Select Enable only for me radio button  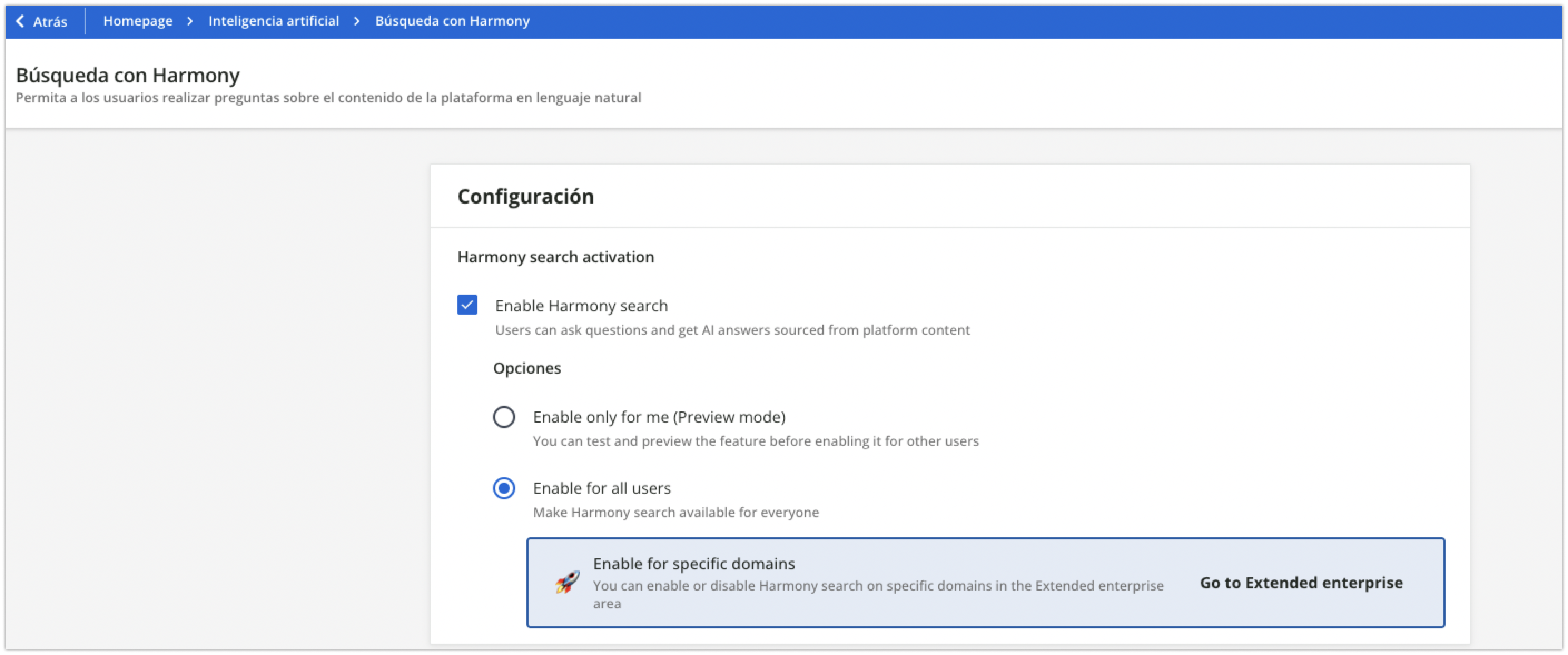tap(504, 417)
